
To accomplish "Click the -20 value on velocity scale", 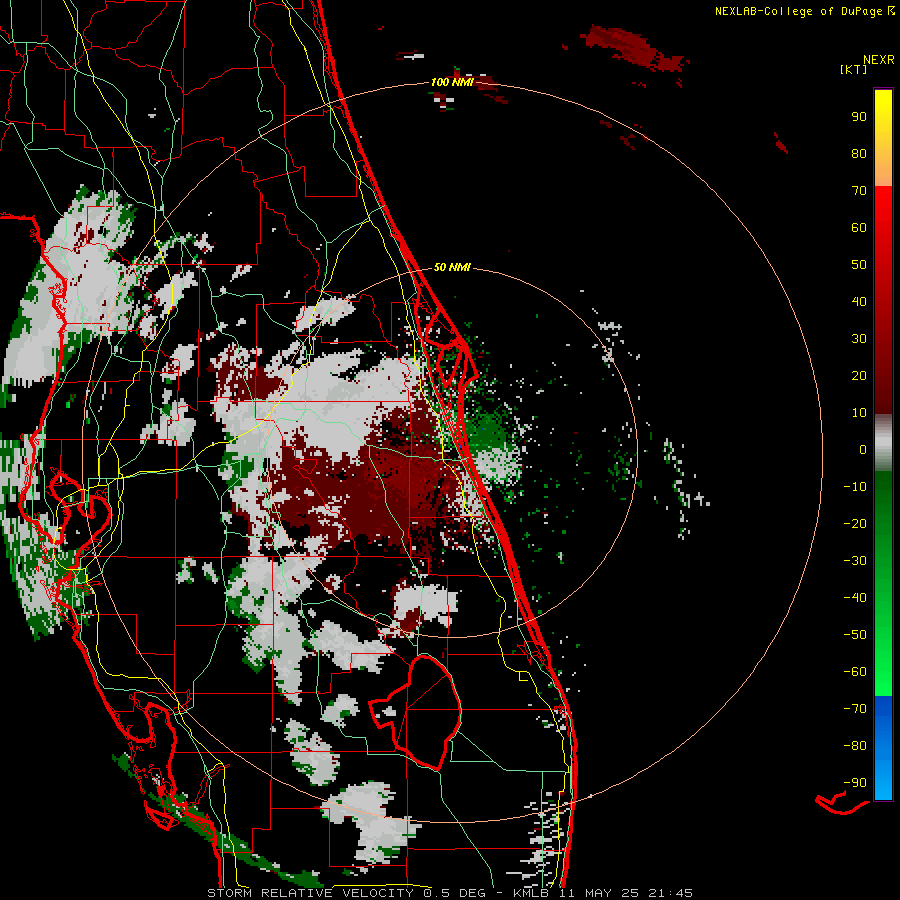I will click(x=855, y=524).
